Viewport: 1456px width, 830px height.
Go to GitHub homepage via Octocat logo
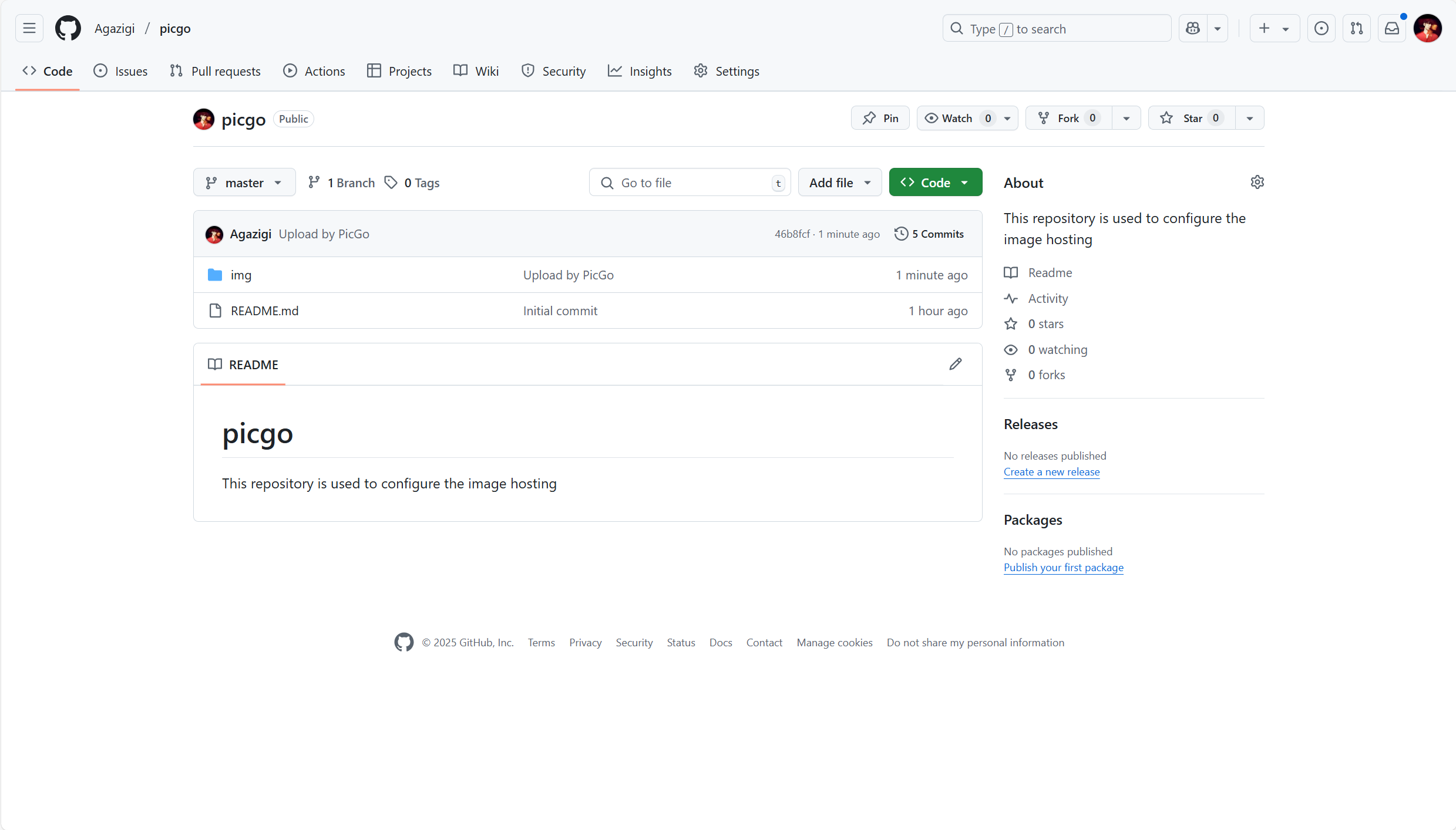(x=68, y=28)
